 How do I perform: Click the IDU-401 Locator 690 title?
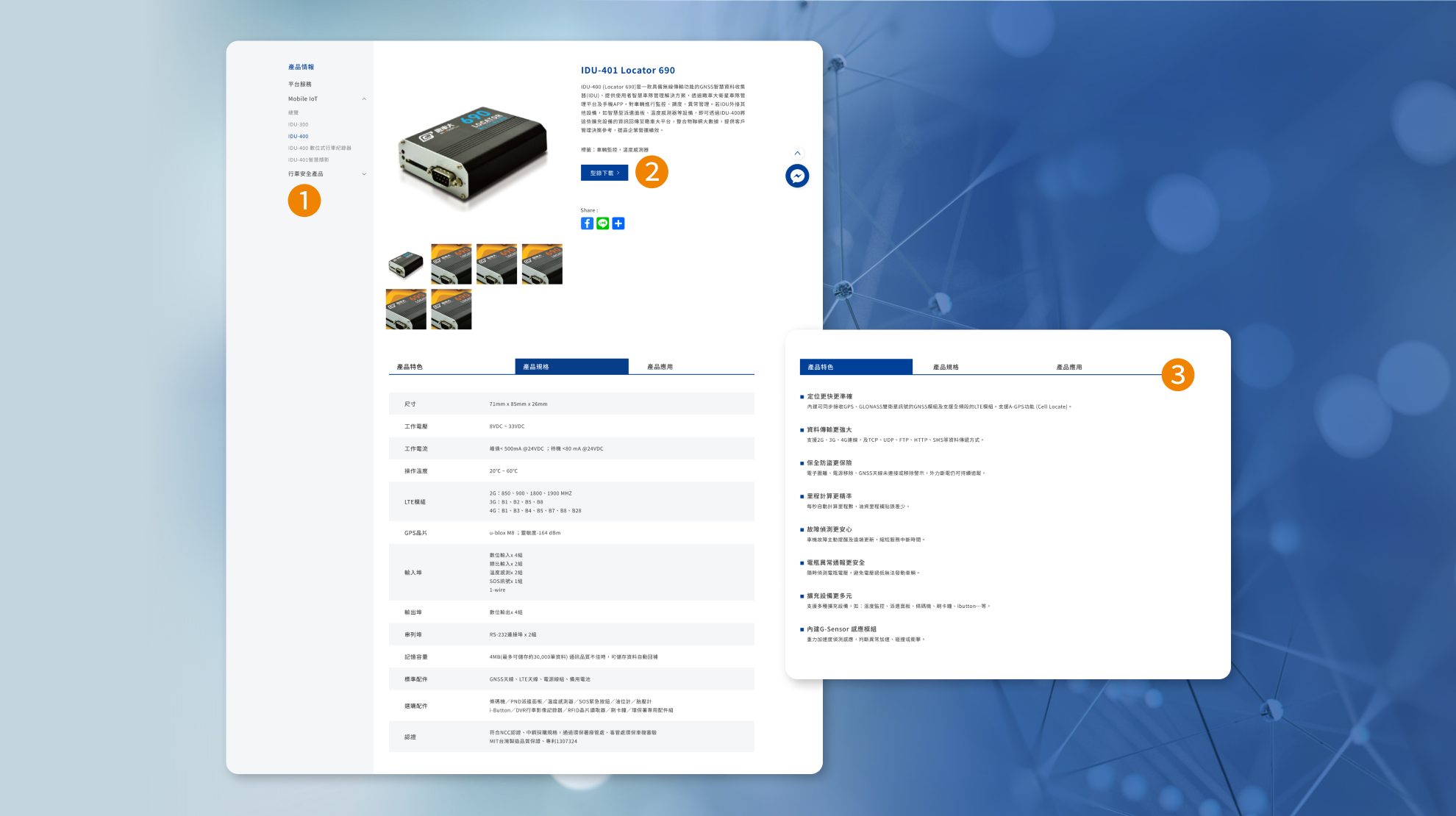628,71
